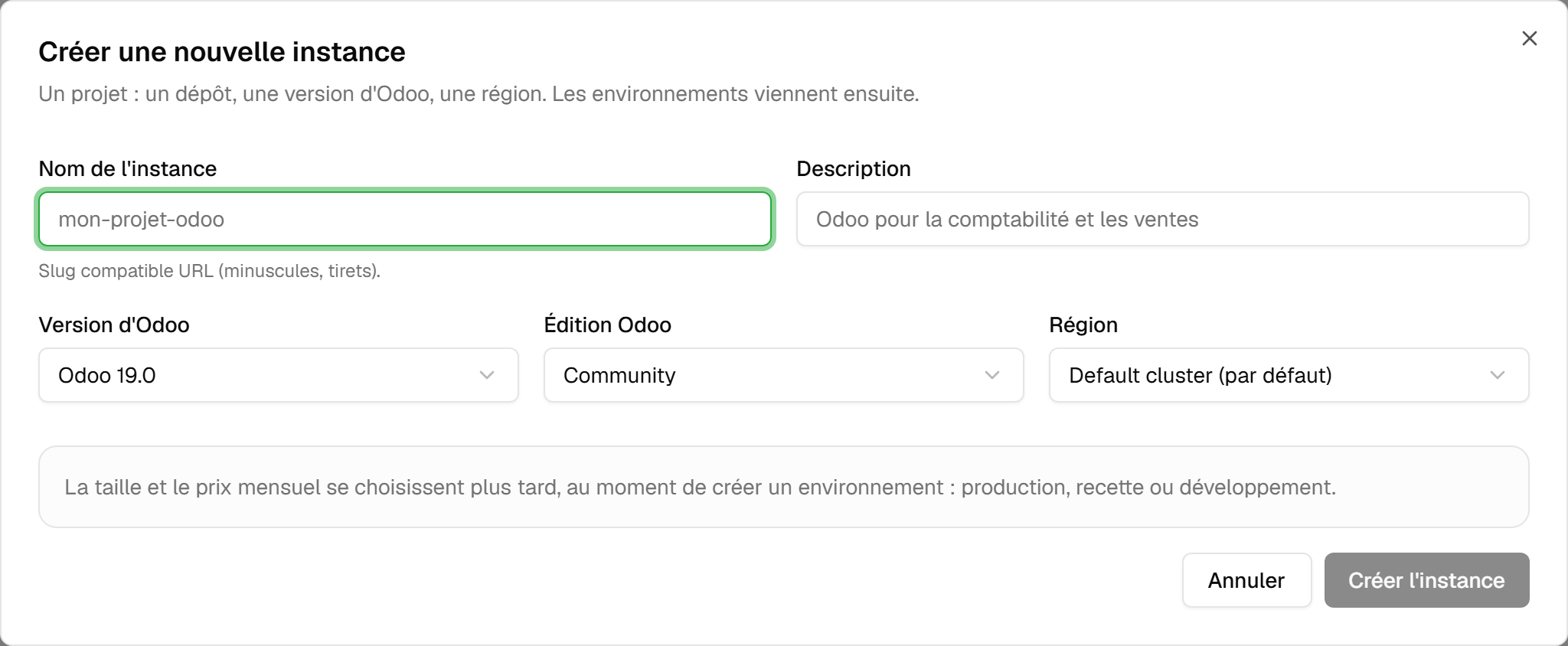Open the Édition Odoo dropdown

coord(783,375)
